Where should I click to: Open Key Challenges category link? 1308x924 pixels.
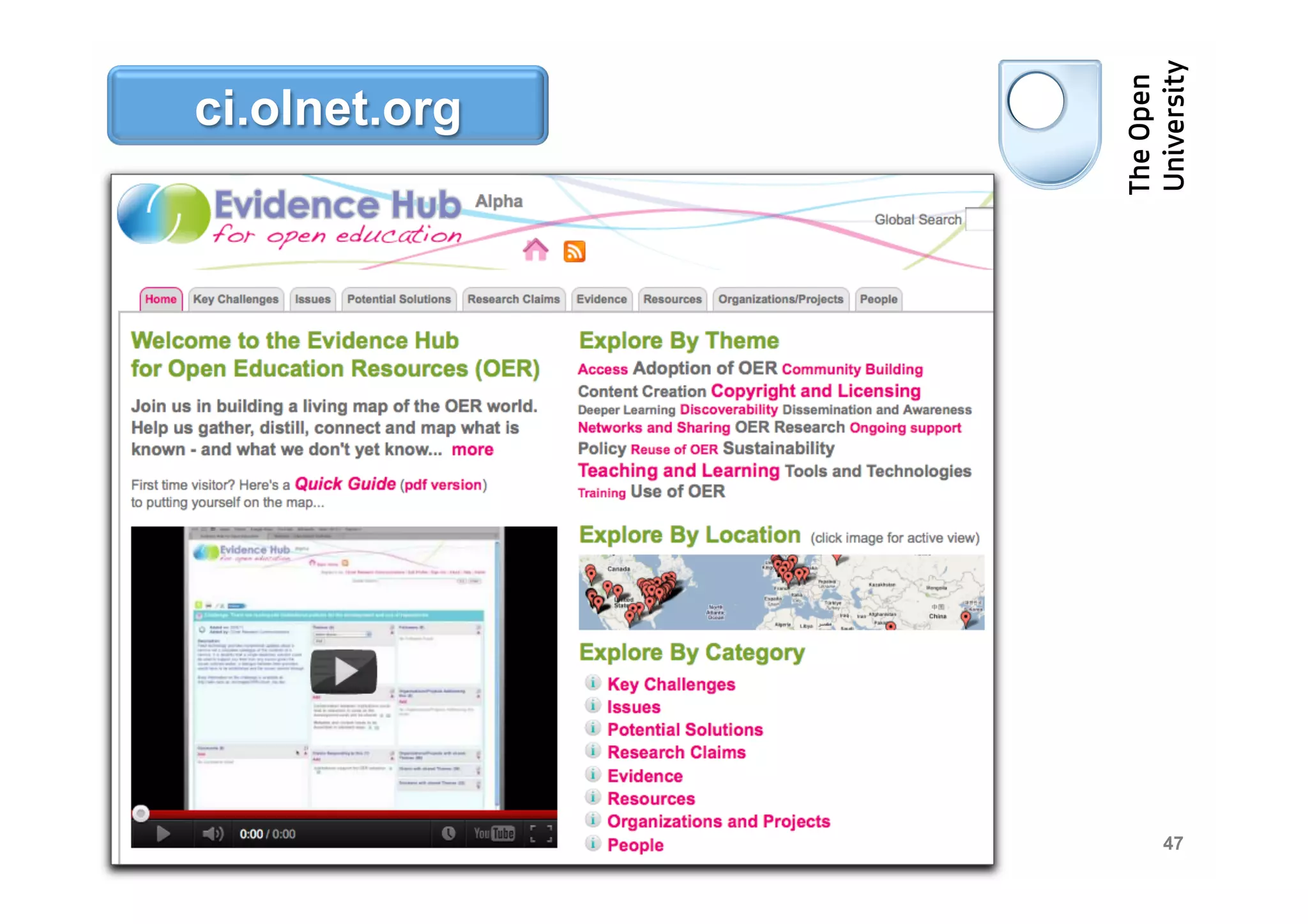pos(671,684)
